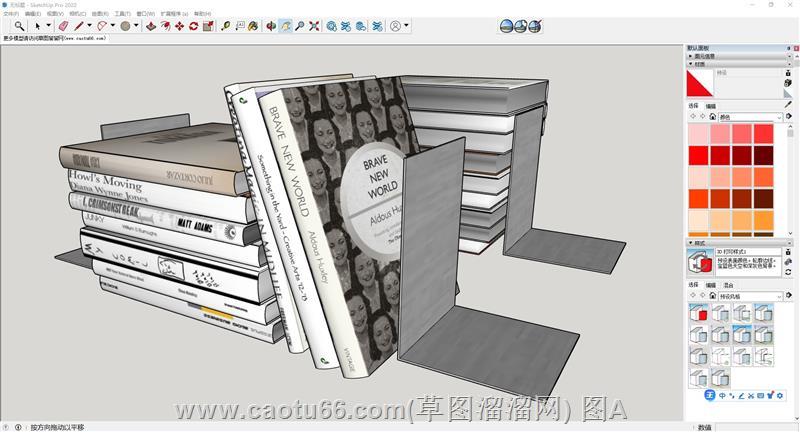Activate the Offset tool
This screenshot has height=432, width=800.
point(165,26)
